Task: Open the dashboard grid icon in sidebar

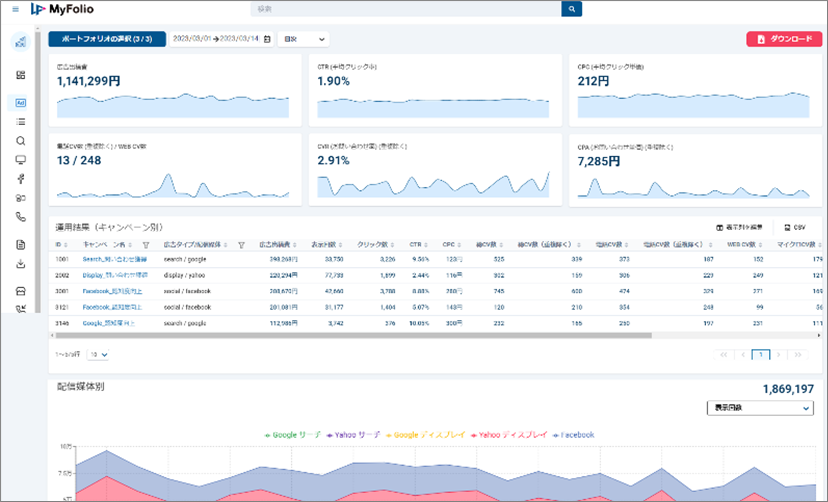Action: point(21,75)
